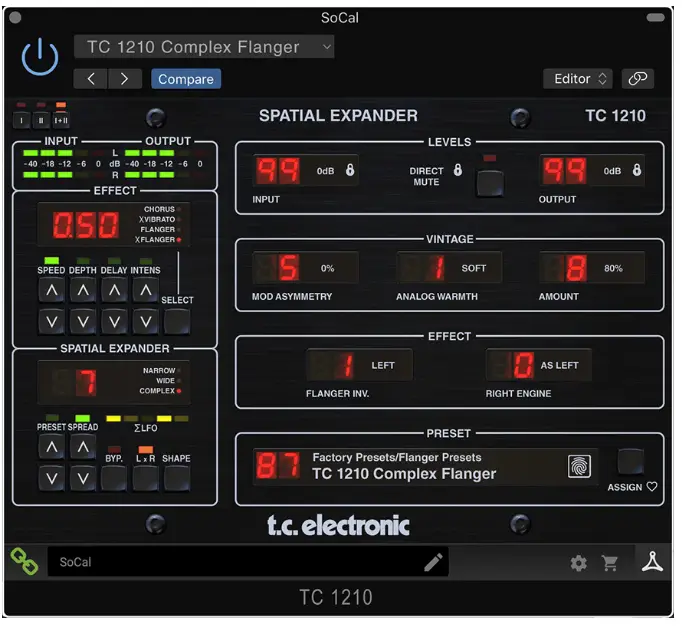The height and width of the screenshot is (628, 682).
Task: Open the shop cart icon
Action: click(x=610, y=563)
